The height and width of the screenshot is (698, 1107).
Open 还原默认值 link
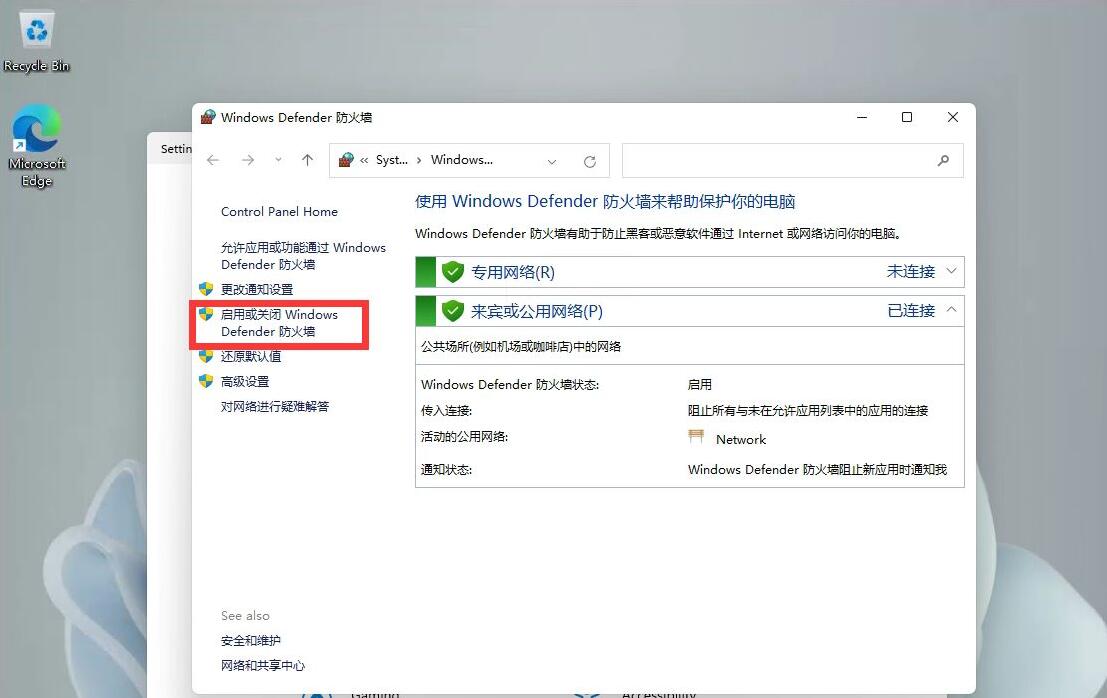coord(251,356)
